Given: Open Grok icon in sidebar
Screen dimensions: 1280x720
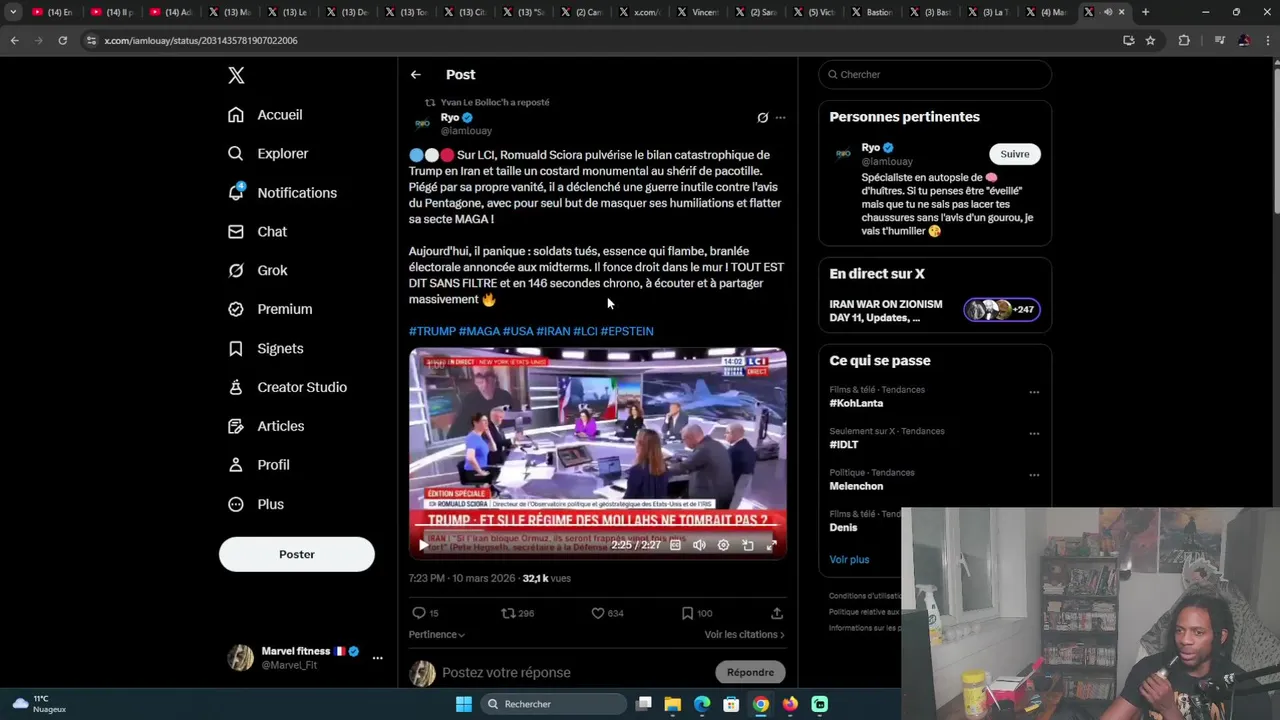Looking at the screenshot, I should point(236,270).
